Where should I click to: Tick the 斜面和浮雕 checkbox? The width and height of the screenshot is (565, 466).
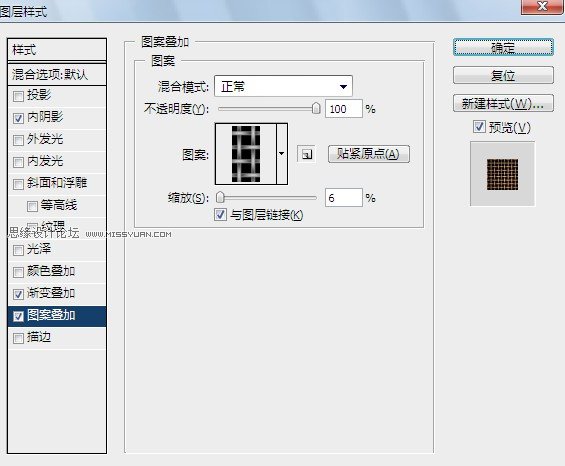coord(18,184)
